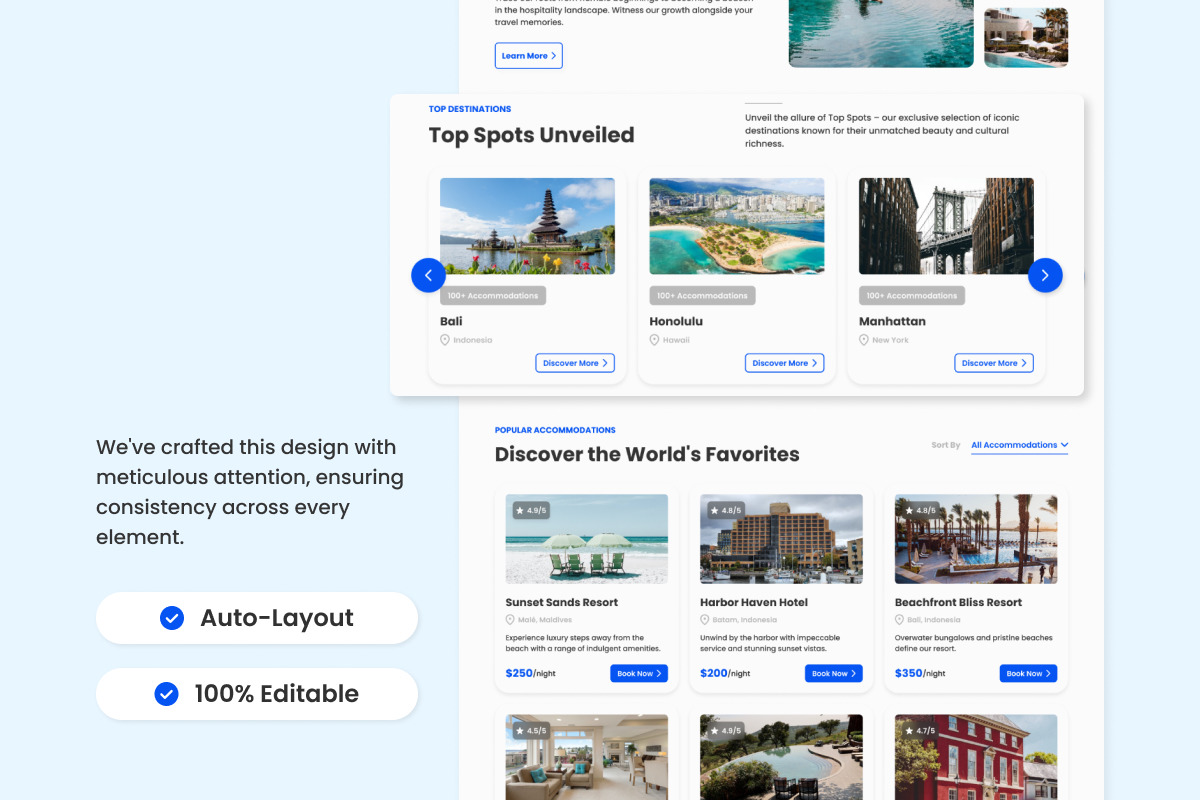Click the Learn More button
This screenshot has width=1200, height=800.
528,55
